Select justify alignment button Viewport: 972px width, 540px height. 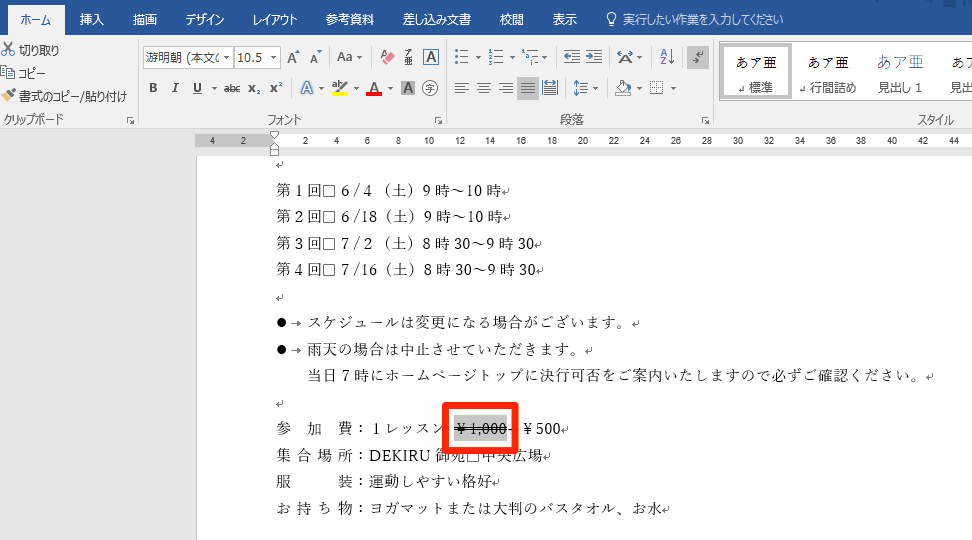pos(528,88)
